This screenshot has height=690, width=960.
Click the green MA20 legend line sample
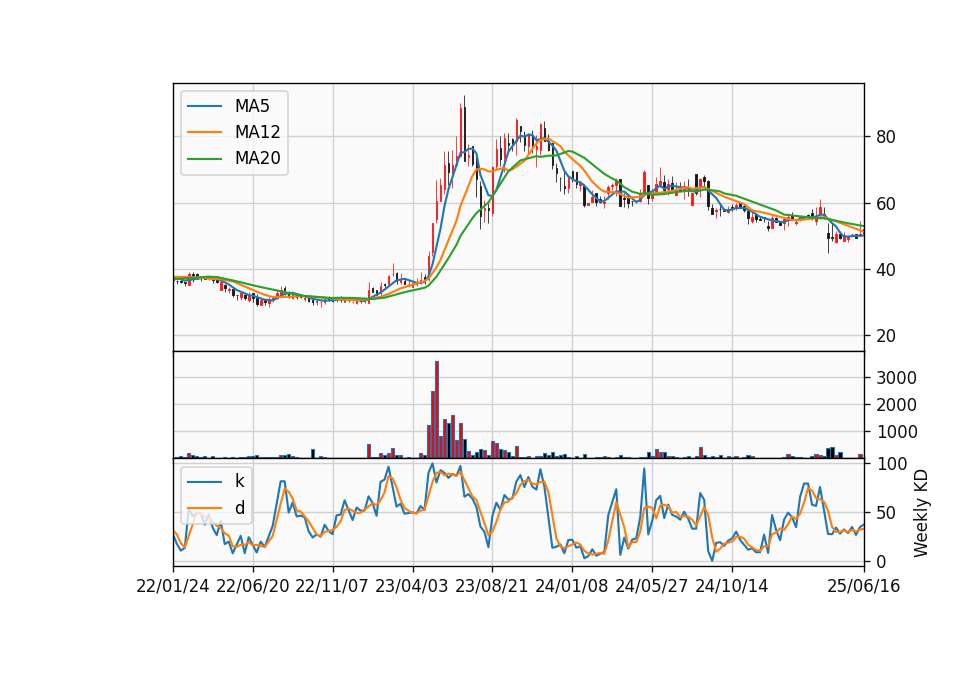tap(204, 159)
